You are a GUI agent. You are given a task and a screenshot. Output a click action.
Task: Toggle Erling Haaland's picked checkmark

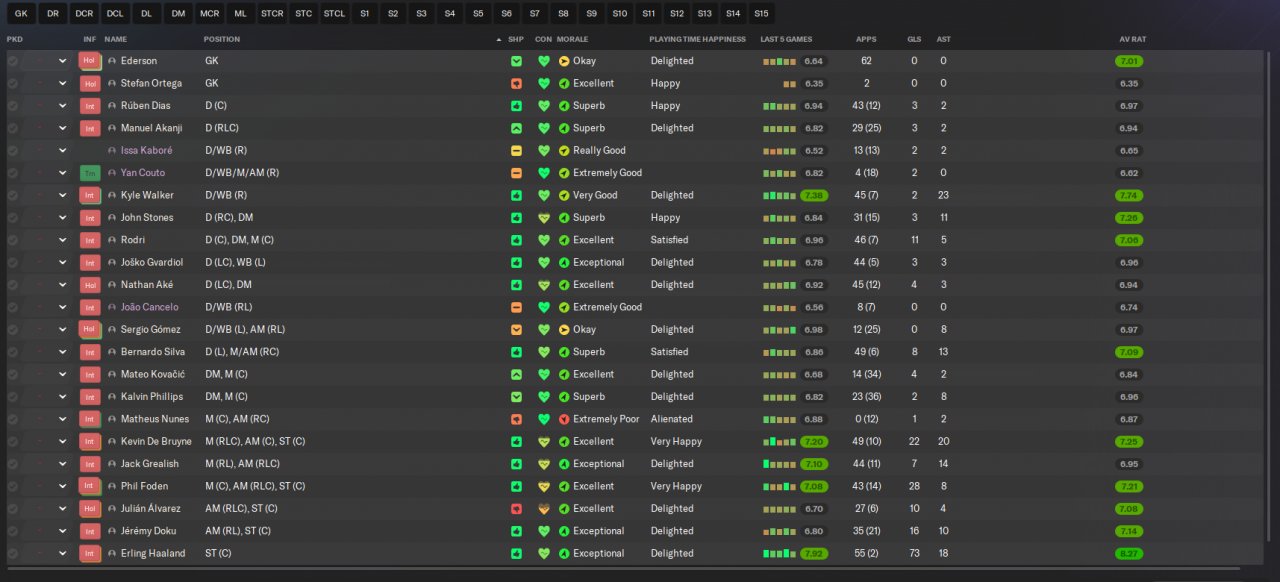[13, 553]
